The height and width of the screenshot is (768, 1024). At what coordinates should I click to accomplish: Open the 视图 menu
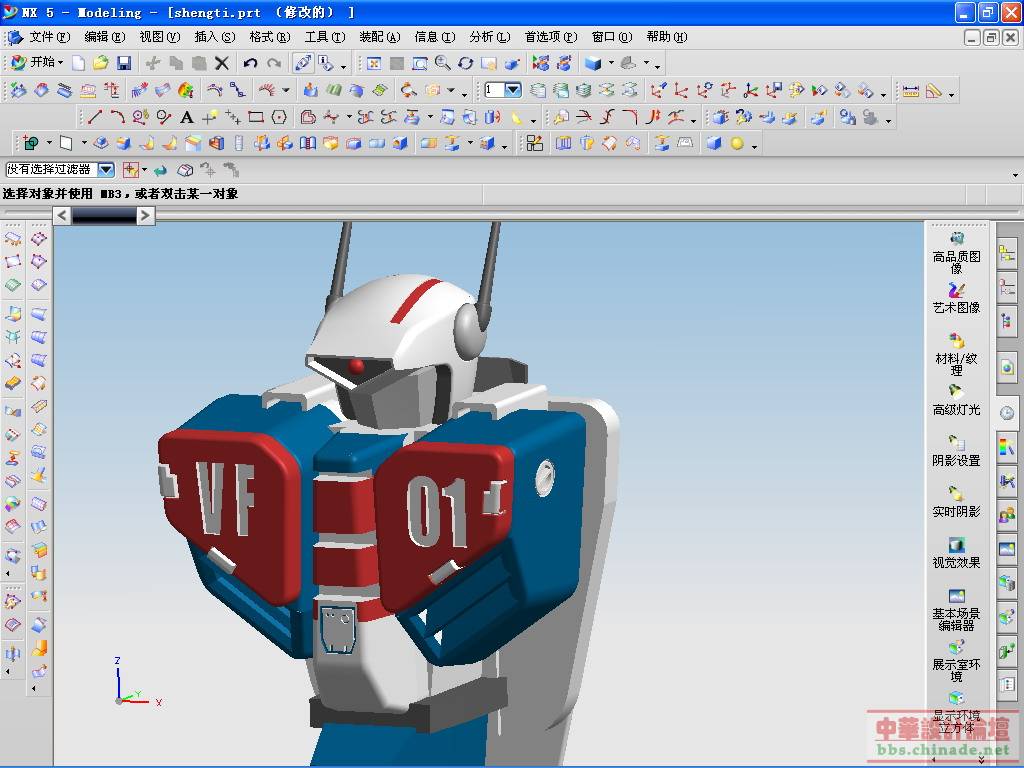point(159,37)
